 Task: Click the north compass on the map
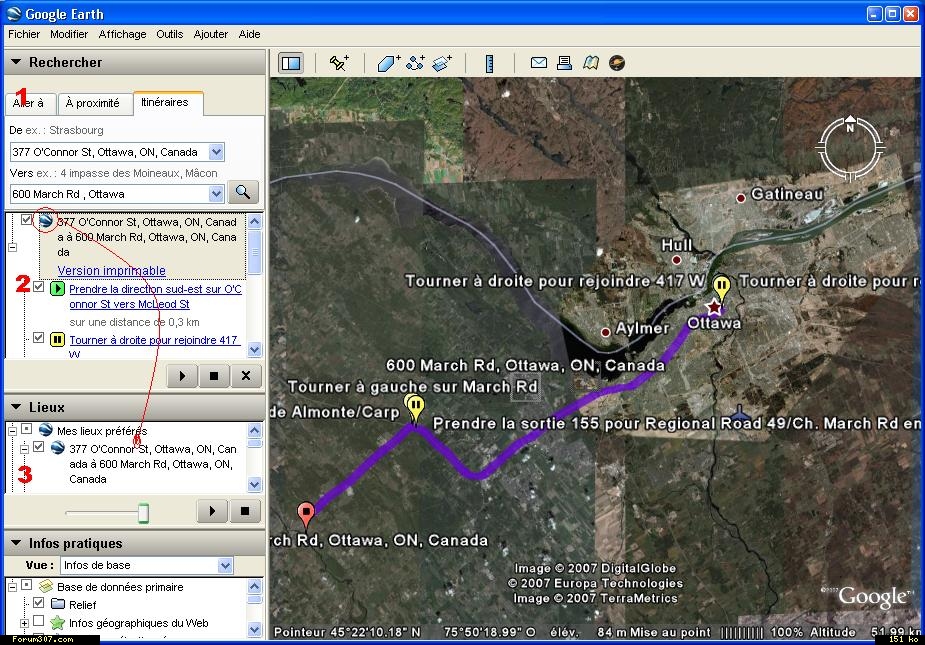[x=850, y=148]
